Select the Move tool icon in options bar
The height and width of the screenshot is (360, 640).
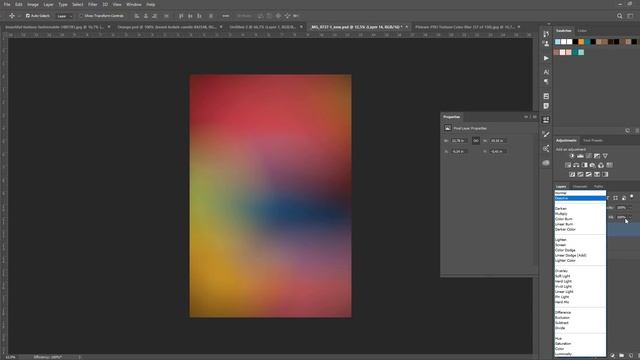coord(12,16)
